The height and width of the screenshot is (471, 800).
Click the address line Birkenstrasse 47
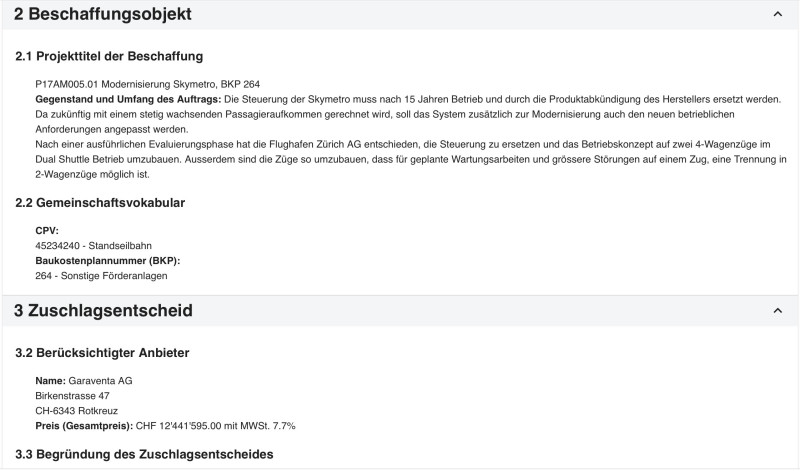[72, 396]
